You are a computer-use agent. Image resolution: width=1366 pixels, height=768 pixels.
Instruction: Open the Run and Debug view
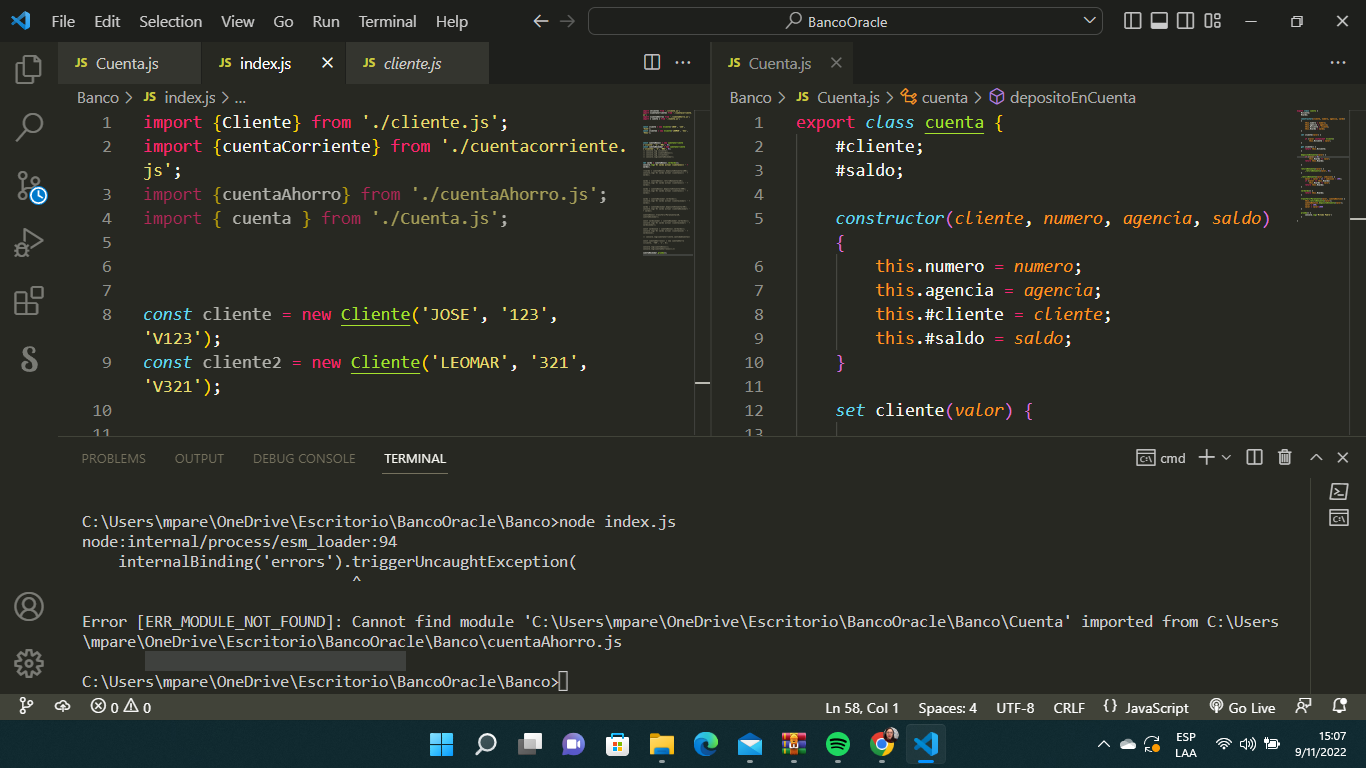click(29, 243)
